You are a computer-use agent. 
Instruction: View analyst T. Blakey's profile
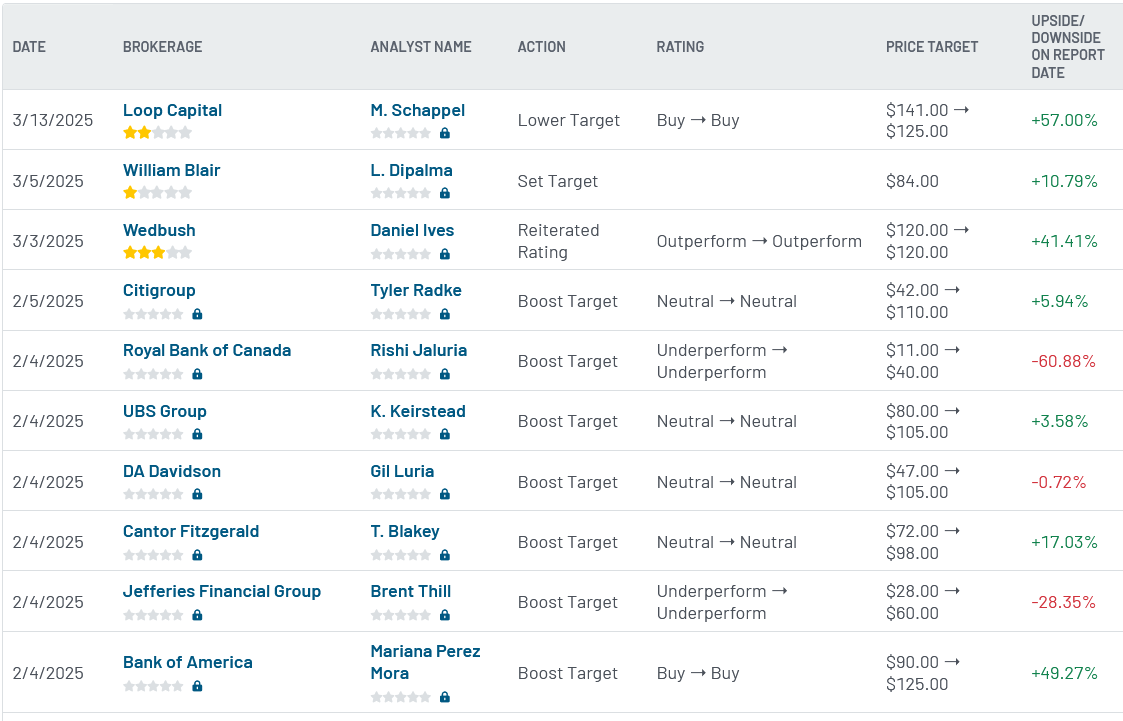(405, 532)
